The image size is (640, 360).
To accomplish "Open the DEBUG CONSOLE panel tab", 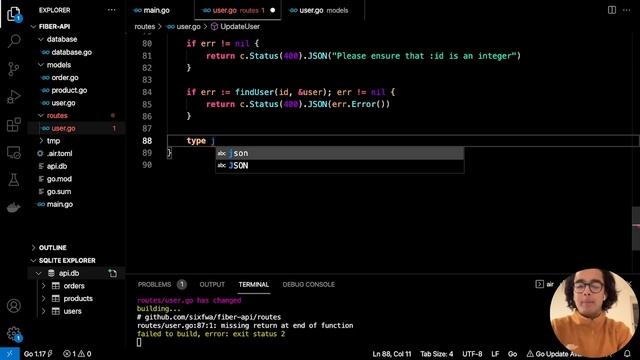I will [309, 284].
